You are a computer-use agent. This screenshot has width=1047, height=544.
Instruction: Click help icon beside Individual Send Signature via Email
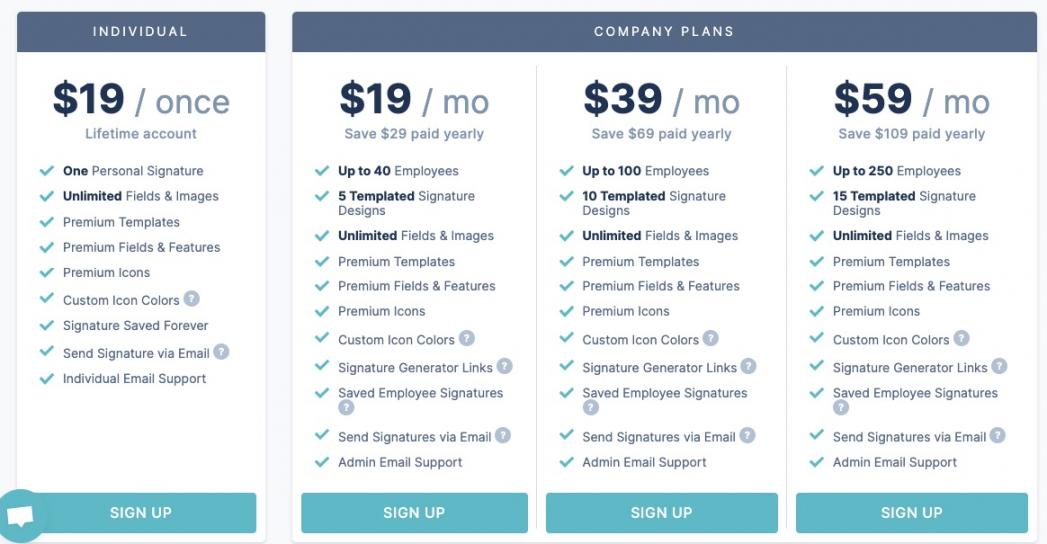(x=221, y=352)
